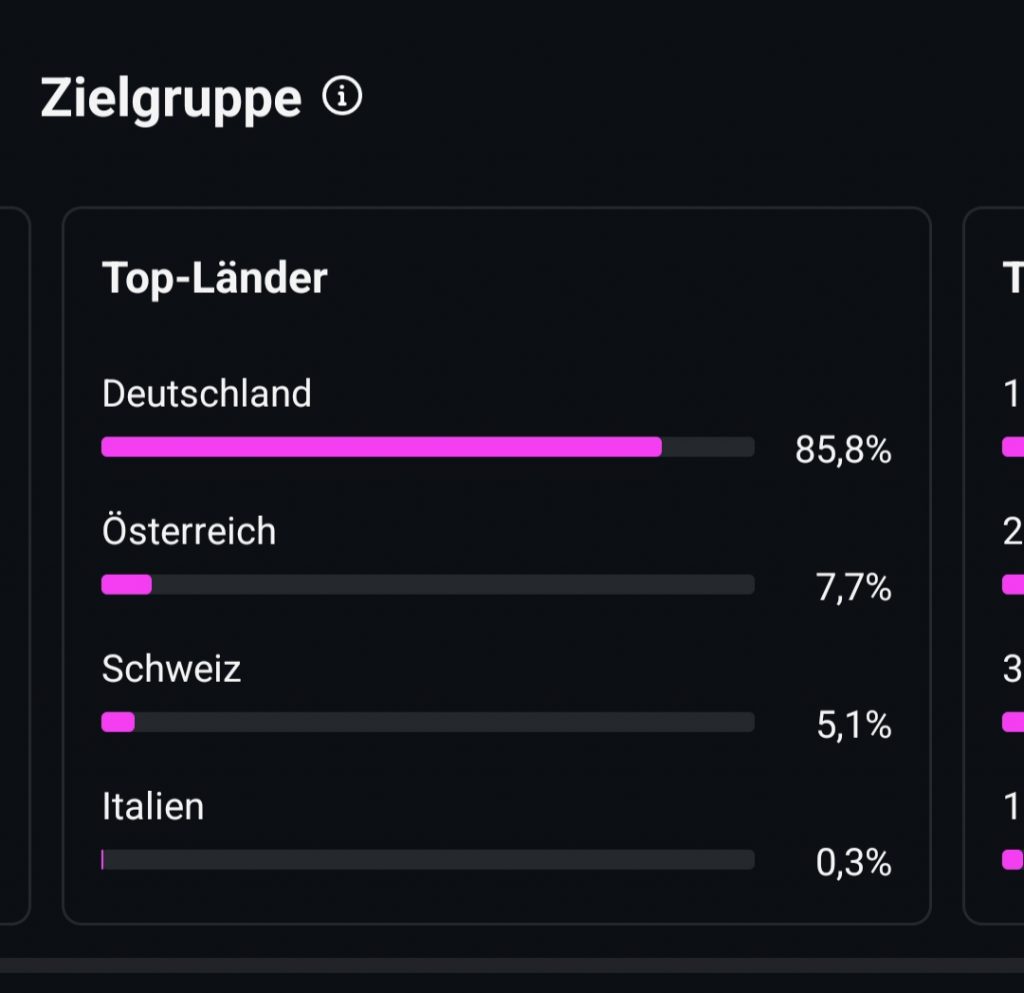Click the last pink bar in the right card
The image size is (1024, 993).
[x=1012, y=859]
